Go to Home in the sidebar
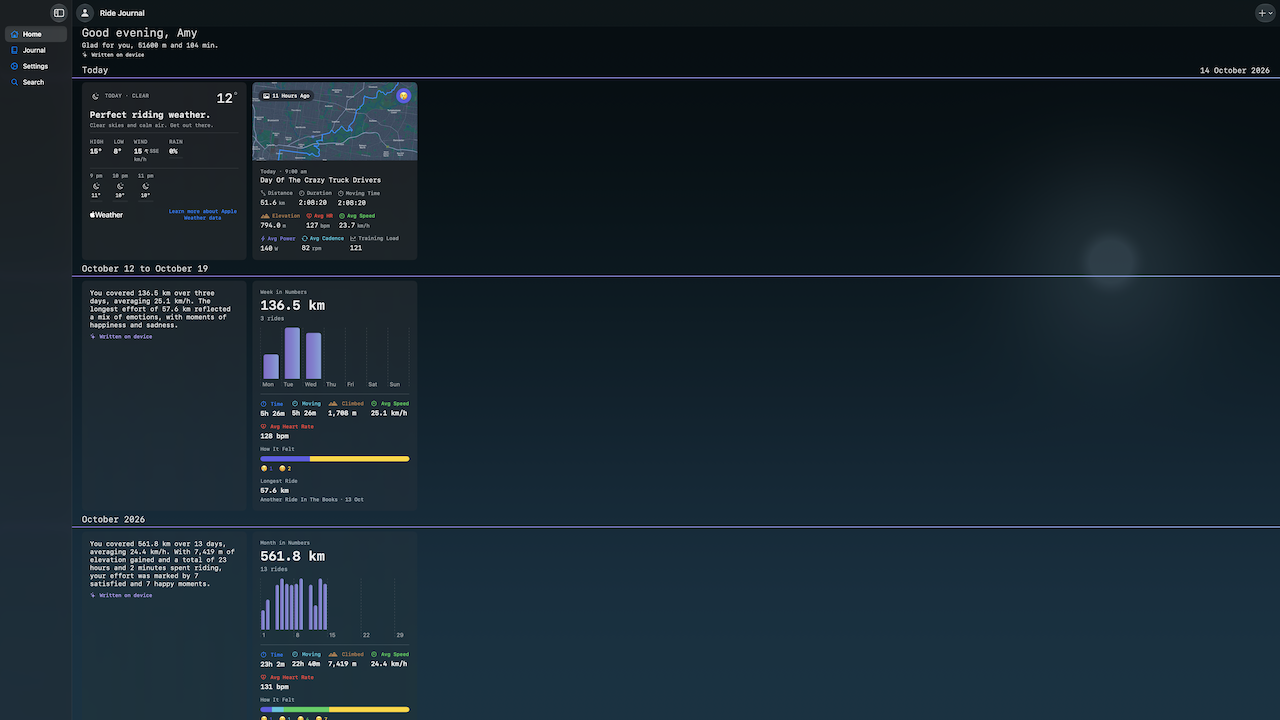Screen dimensions: 1280x720 (35, 34)
